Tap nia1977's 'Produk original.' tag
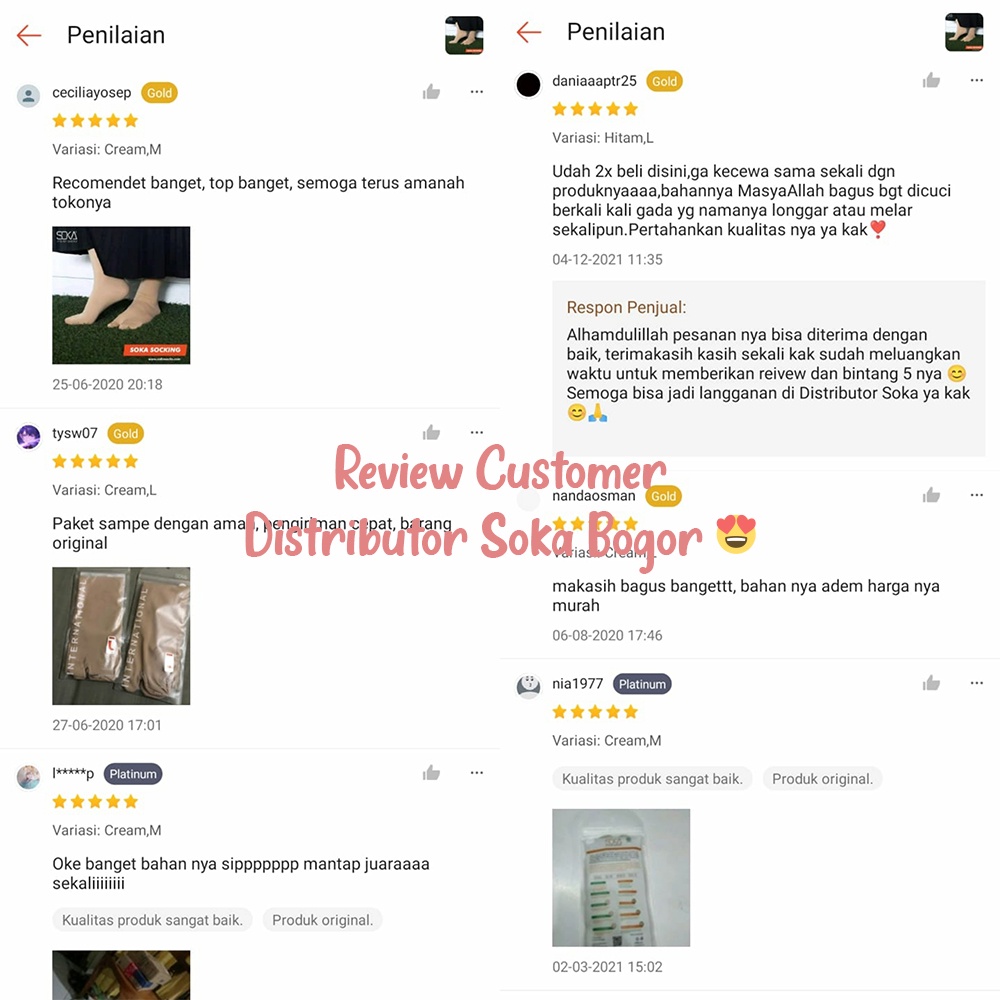 point(822,779)
